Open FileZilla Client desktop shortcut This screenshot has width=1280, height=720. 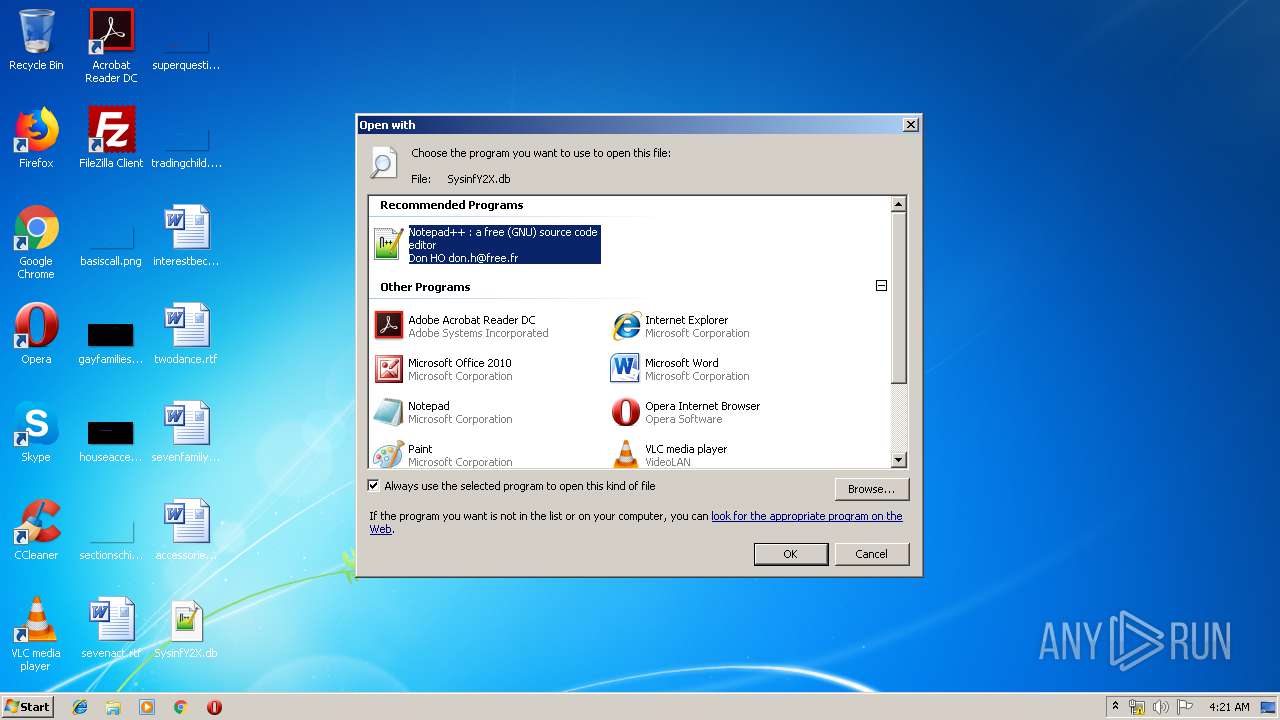[x=111, y=138]
